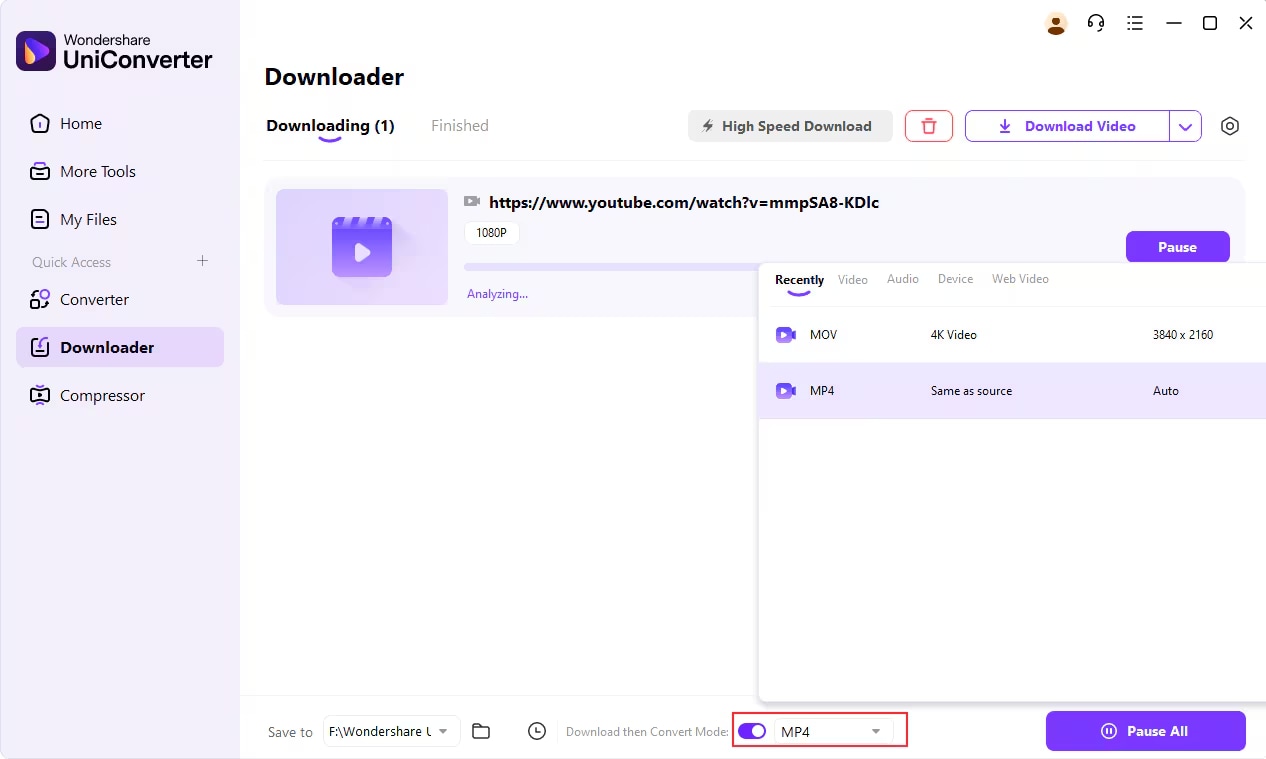Expand the Download Video arrow dropdown
The width and height of the screenshot is (1266, 759).
coord(1185,126)
